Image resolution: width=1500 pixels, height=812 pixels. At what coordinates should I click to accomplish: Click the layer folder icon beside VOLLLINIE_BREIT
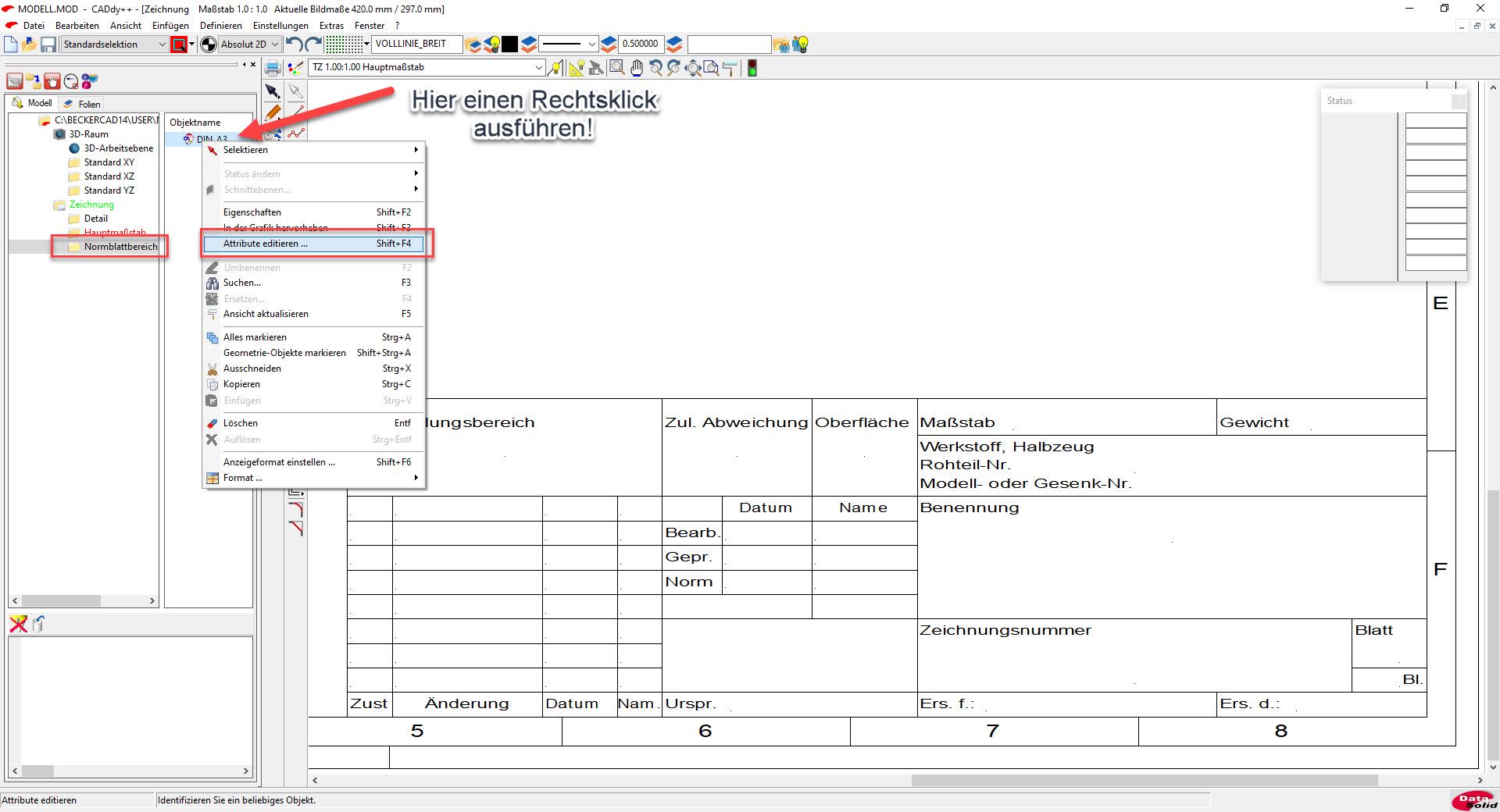tap(473, 45)
